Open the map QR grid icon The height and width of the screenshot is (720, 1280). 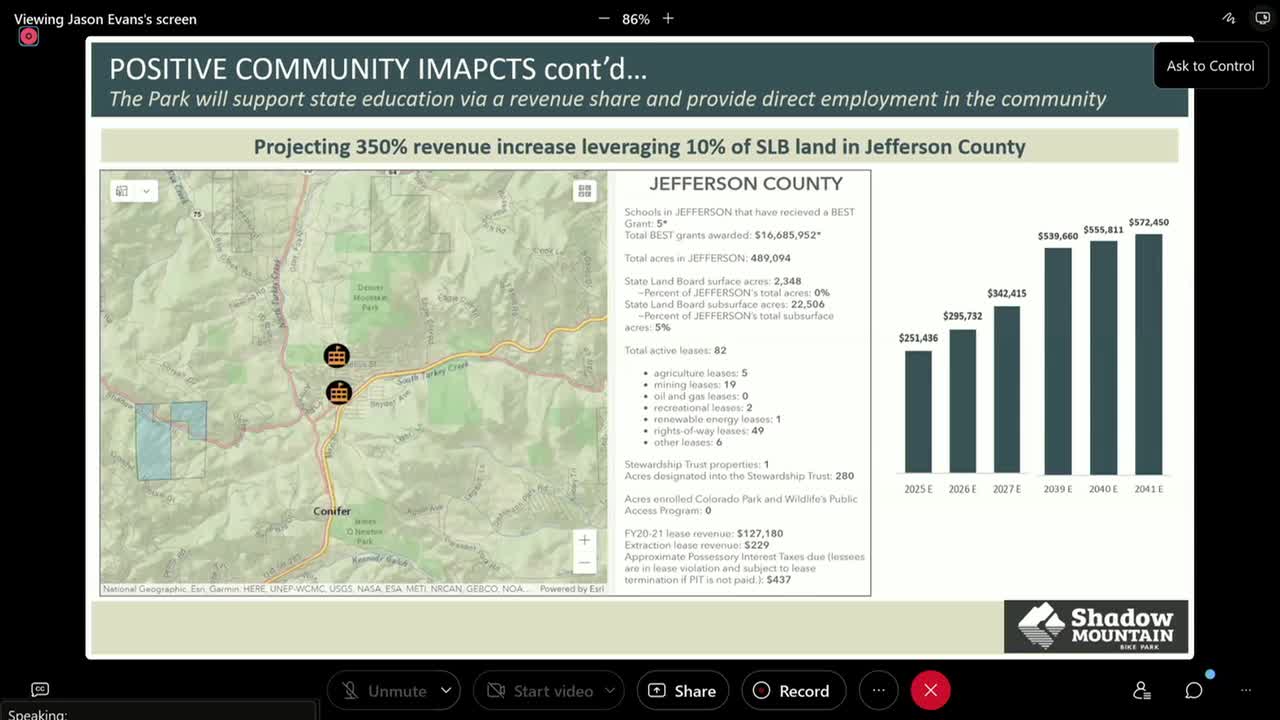click(x=584, y=190)
